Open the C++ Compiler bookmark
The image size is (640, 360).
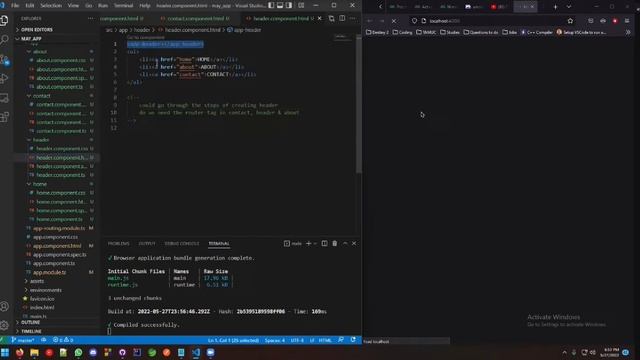tap(537, 32)
